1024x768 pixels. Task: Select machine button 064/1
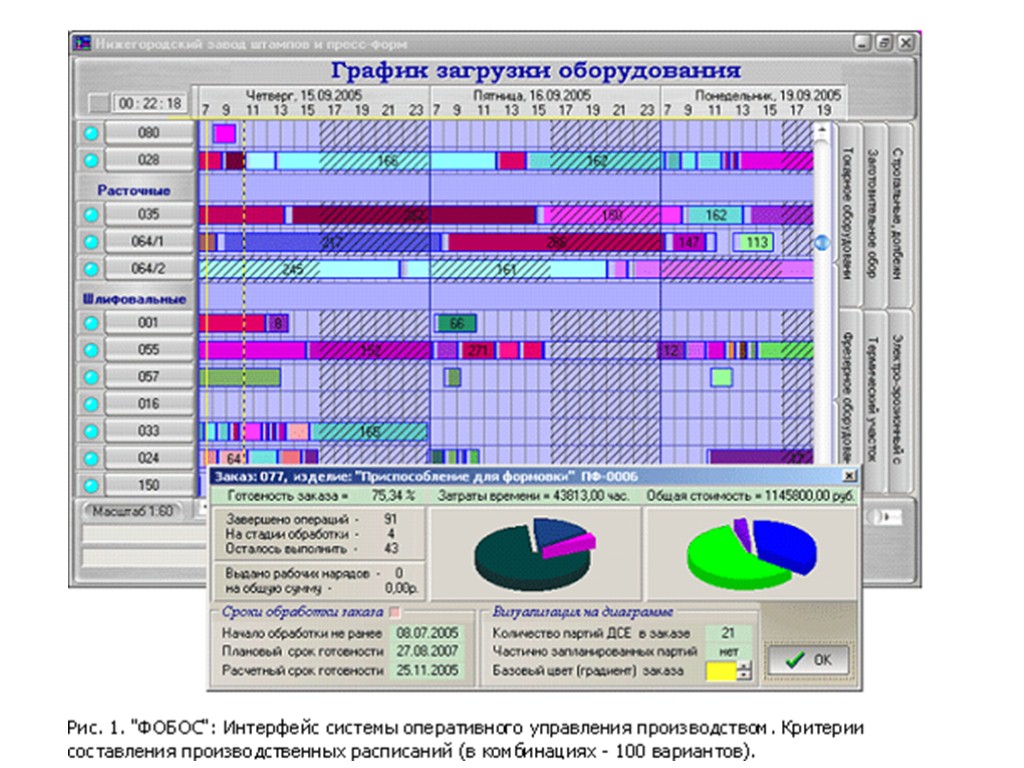(149, 242)
